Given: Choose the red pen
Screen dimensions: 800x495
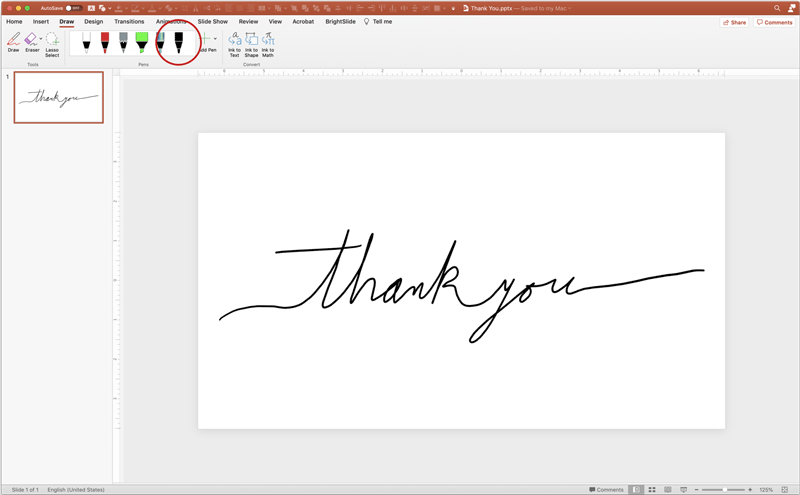Looking at the screenshot, I should [x=105, y=42].
